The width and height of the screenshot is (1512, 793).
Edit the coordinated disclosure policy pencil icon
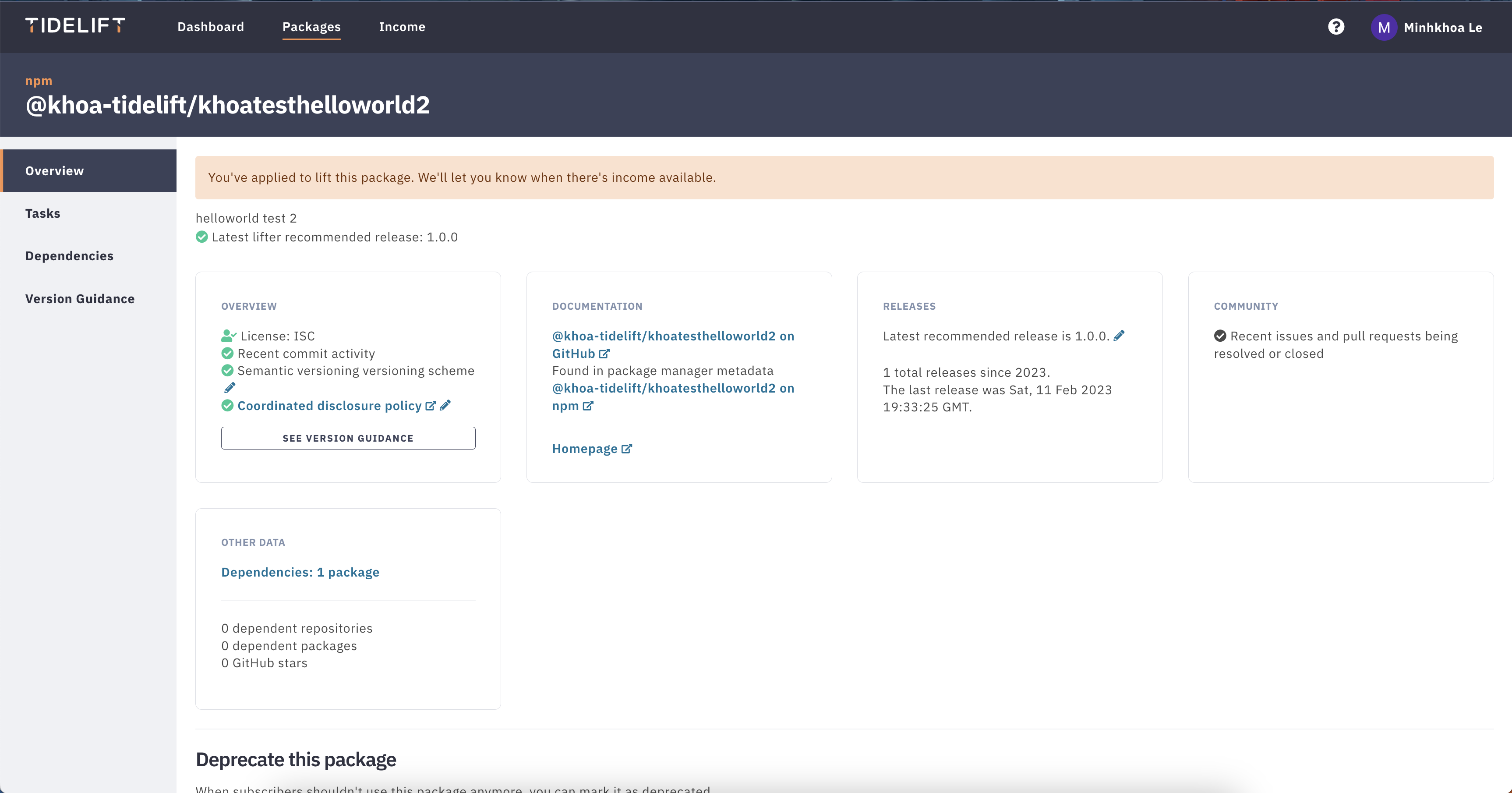pos(445,406)
